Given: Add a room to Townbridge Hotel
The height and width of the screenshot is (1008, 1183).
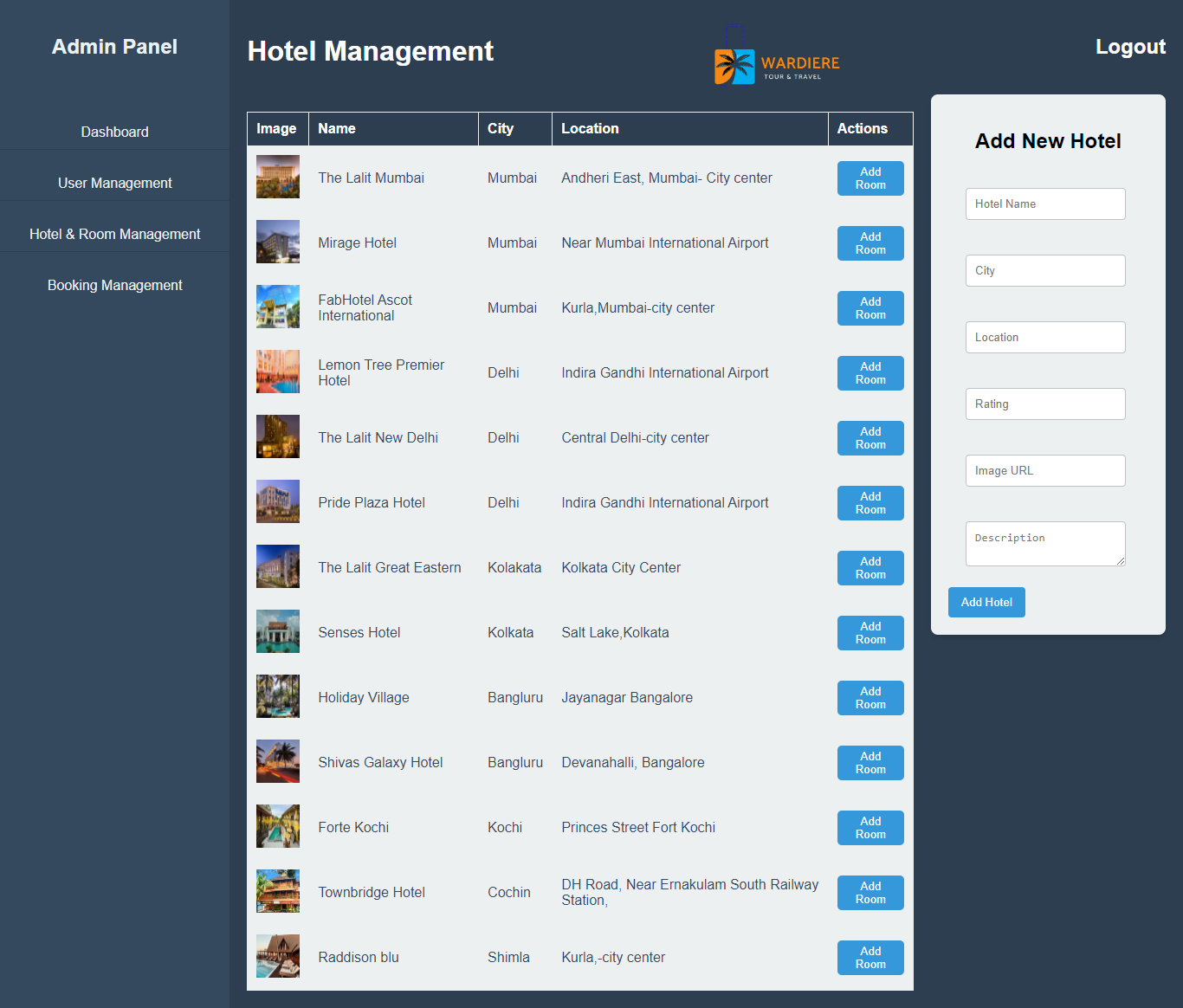Looking at the screenshot, I should point(869,893).
